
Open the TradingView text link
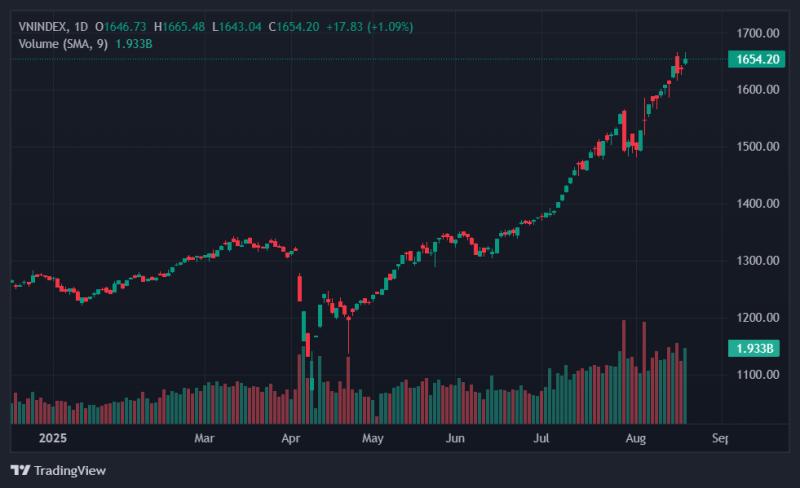point(70,471)
